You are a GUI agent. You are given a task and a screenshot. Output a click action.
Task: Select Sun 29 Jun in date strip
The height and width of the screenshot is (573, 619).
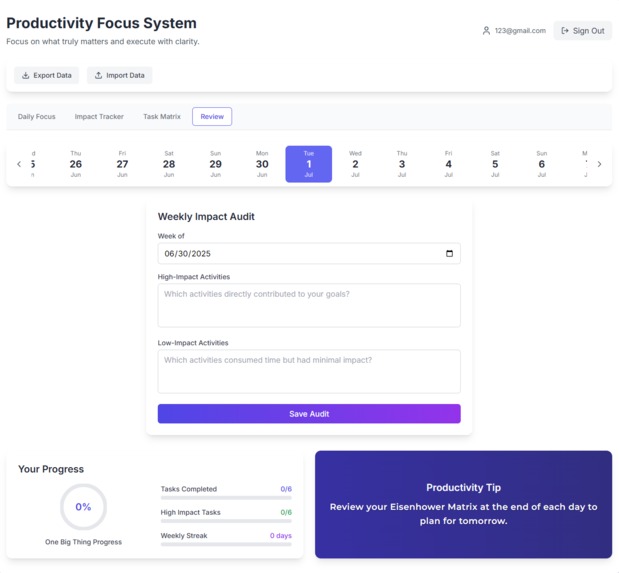click(216, 164)
